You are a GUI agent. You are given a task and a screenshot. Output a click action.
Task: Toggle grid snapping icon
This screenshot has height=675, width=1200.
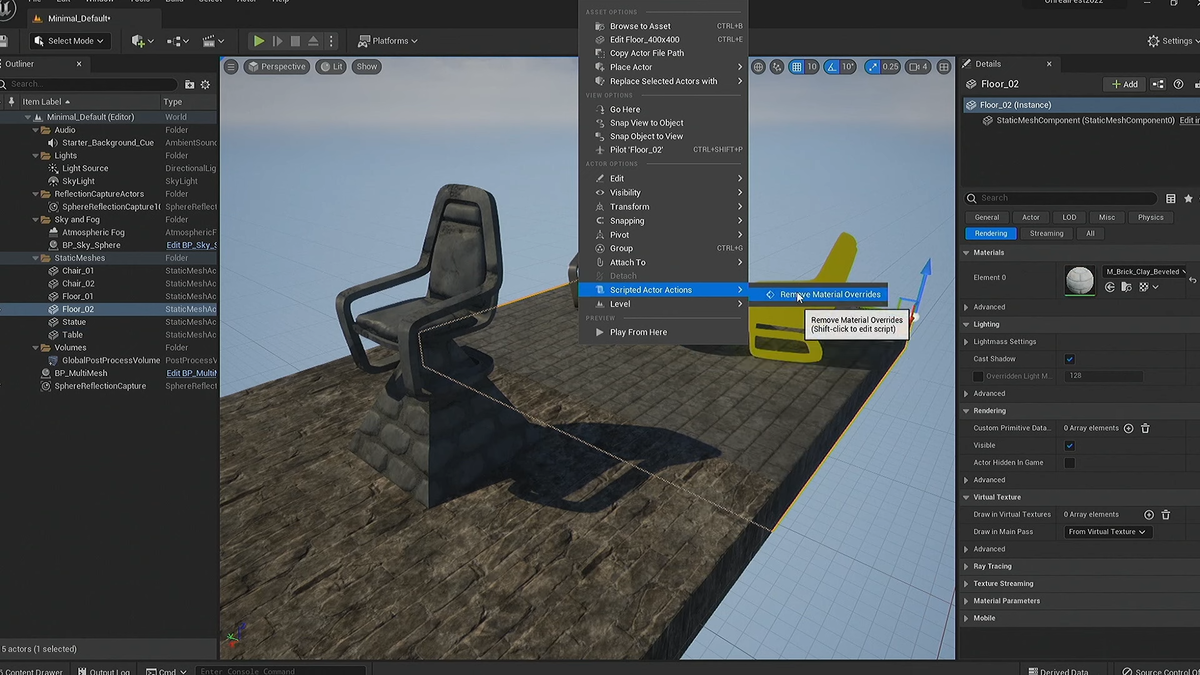point(796,67)
